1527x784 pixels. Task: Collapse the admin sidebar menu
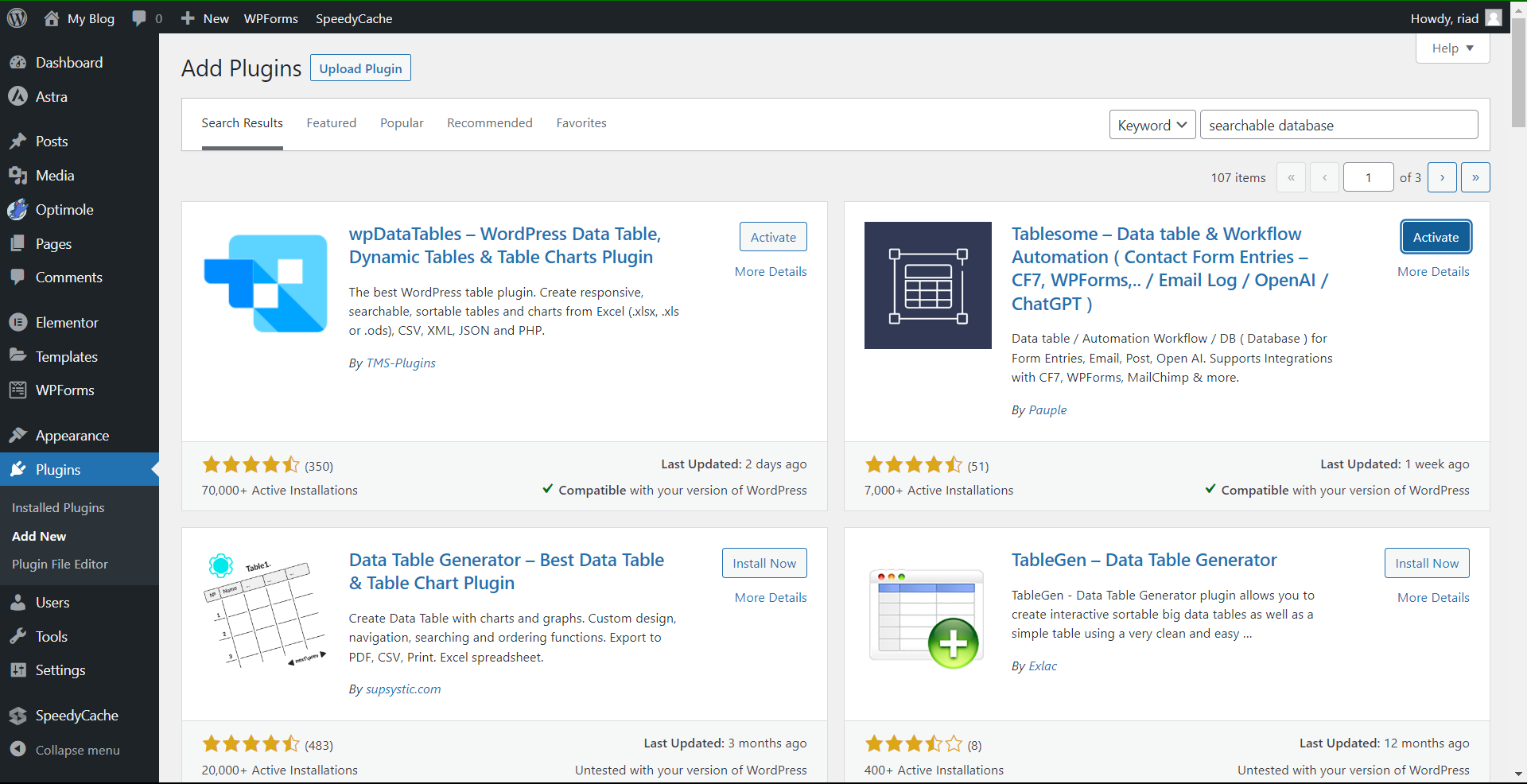(x=17, y=750)
